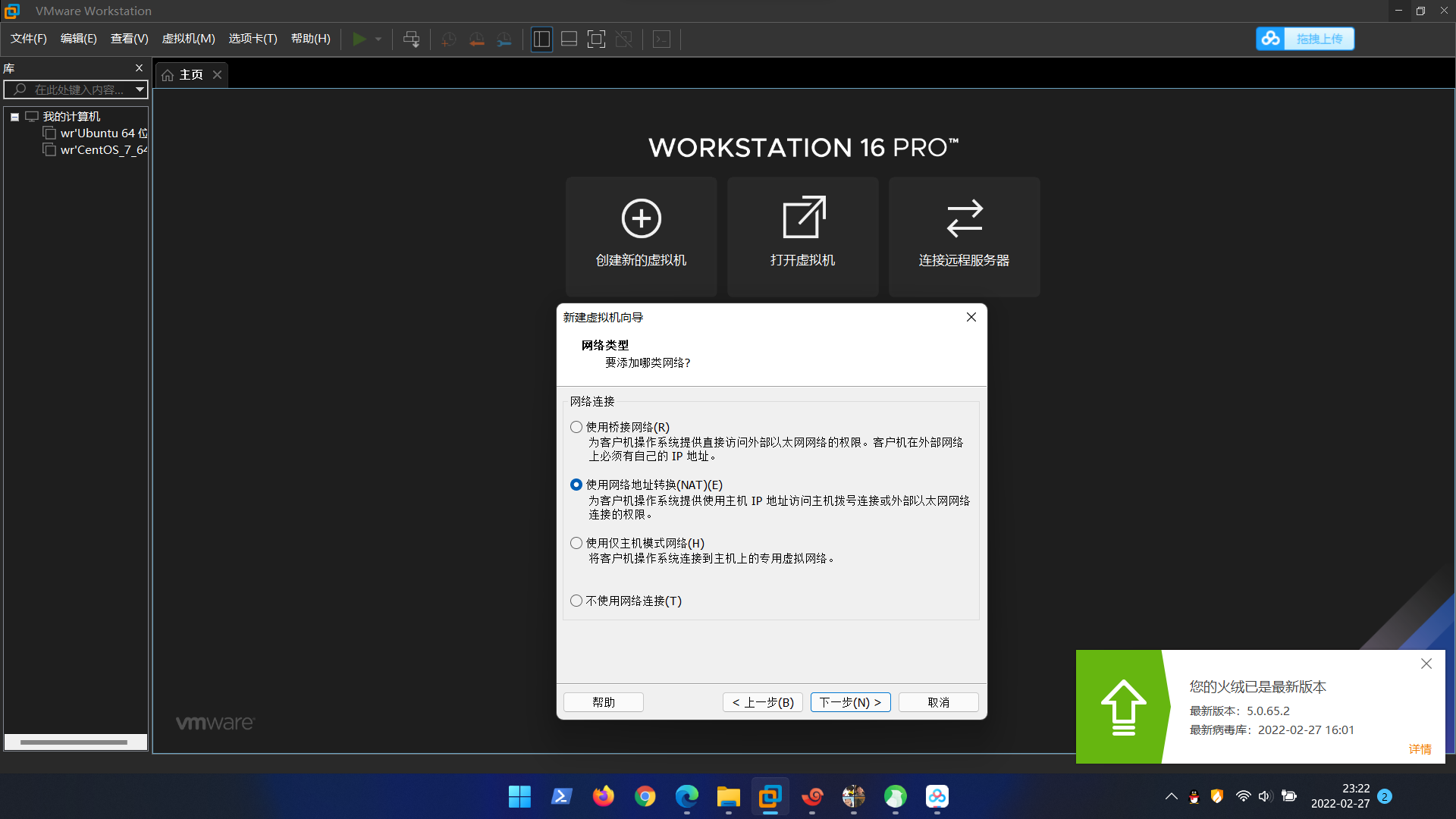The image size is (1456, 819).
Task: Click Send Ctrl+Alt+Del toolbar icon
Action: click(x=411, y=39)
